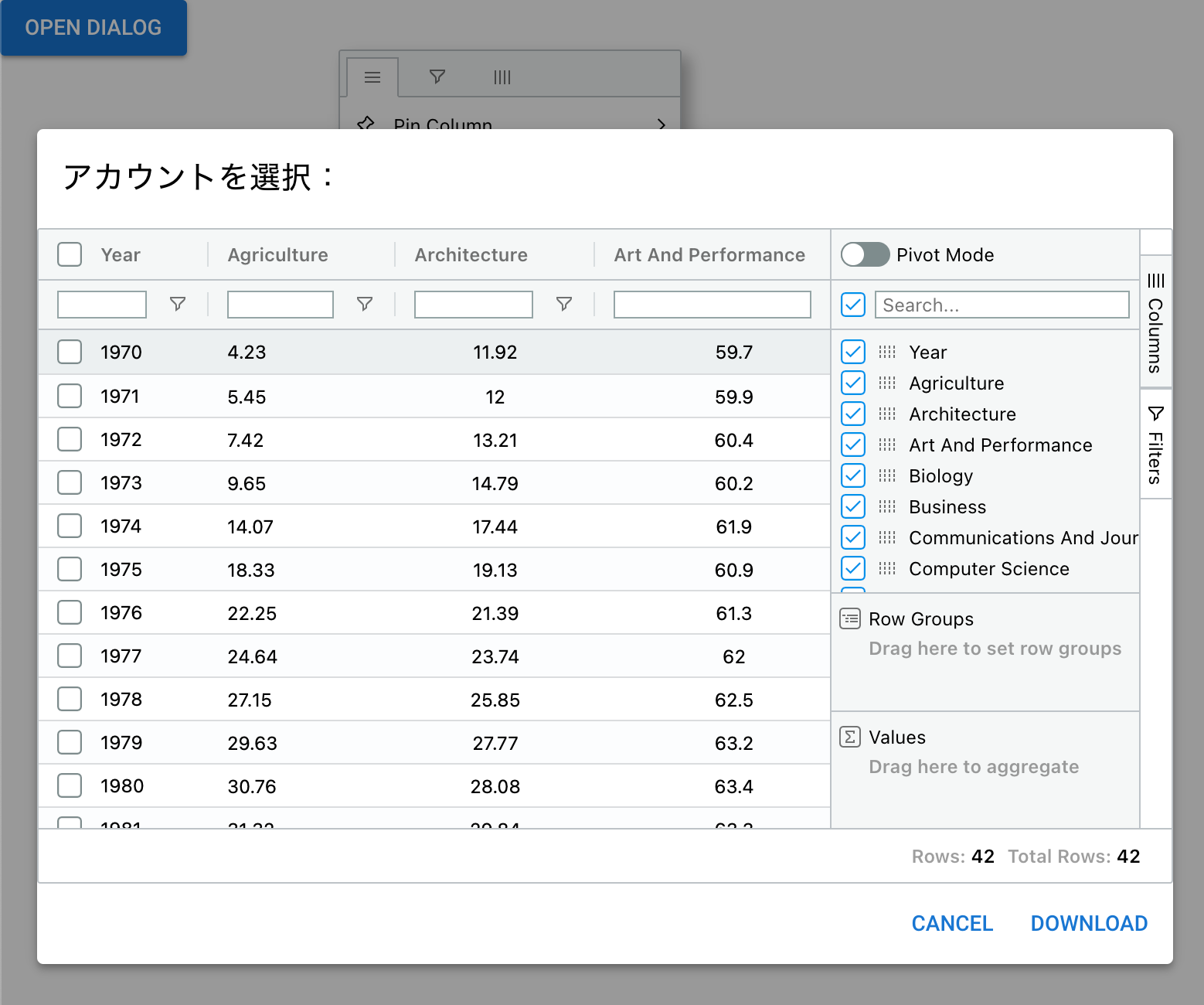
Task: Expand the Pin Column submenu arrow
Action: coord(661,124)
